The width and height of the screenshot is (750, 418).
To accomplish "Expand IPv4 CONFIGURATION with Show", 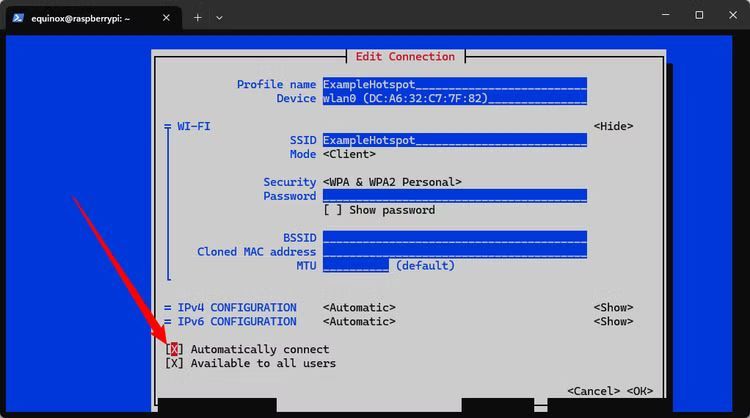I will (x=613, y=307).
